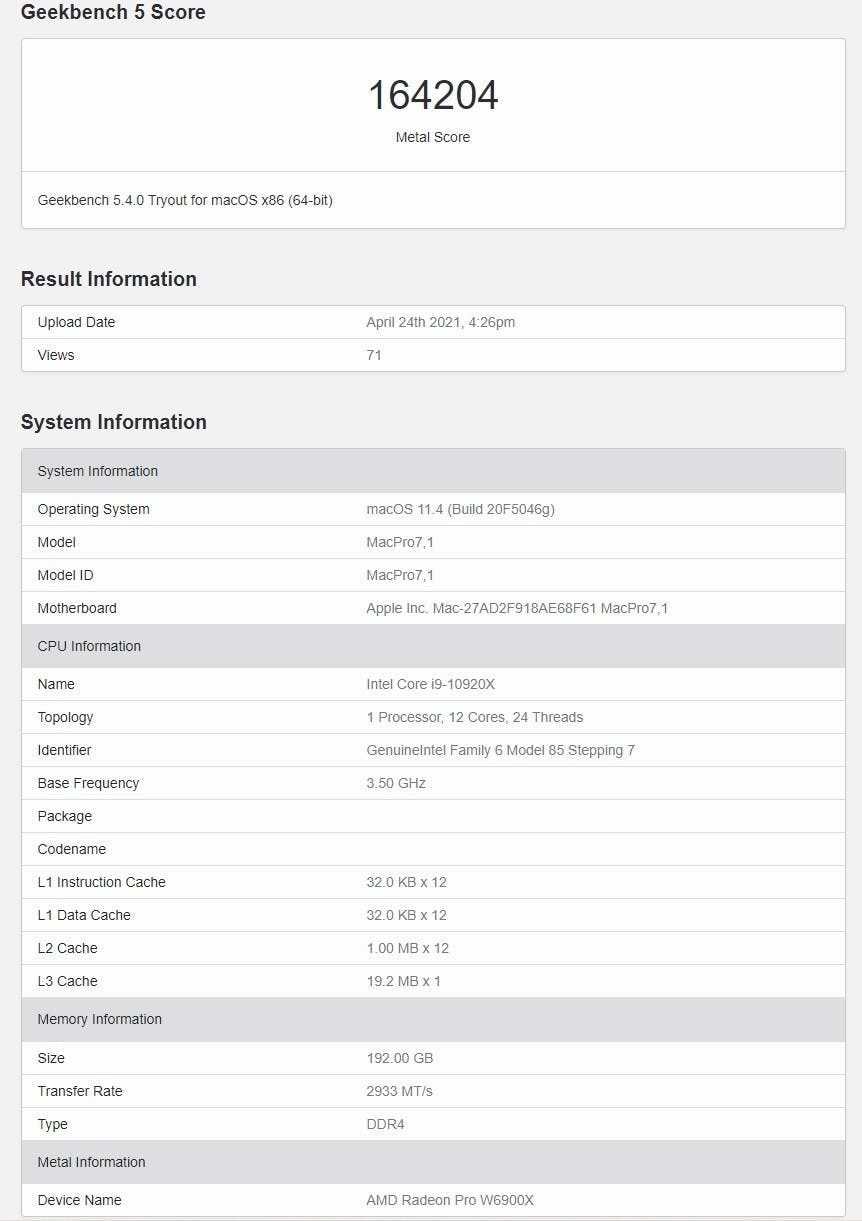Click the memory Size value 192.00 GB
The height and width of the screenshot is (1221, 862).
(400, 1058)
